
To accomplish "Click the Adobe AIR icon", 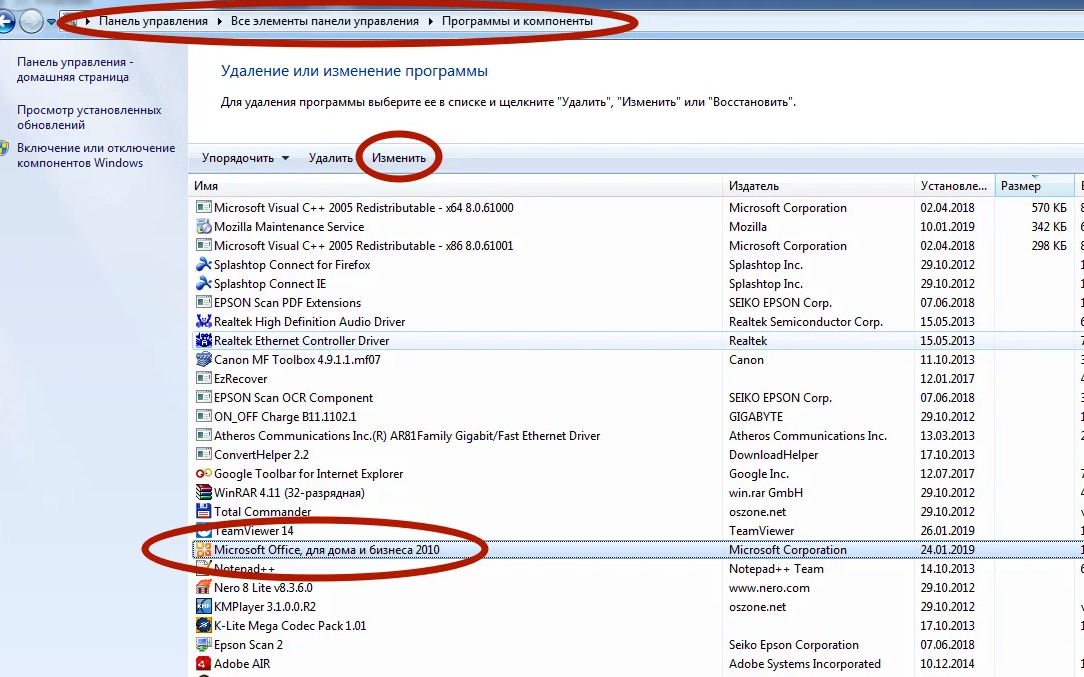I will (203, 663).
